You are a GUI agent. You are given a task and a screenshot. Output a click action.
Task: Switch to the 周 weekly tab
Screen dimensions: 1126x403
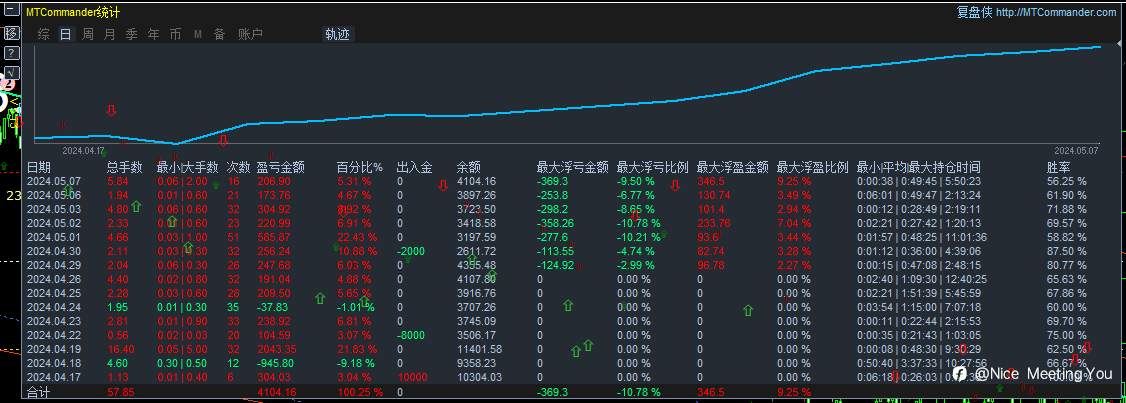click(x=88, y=34)
